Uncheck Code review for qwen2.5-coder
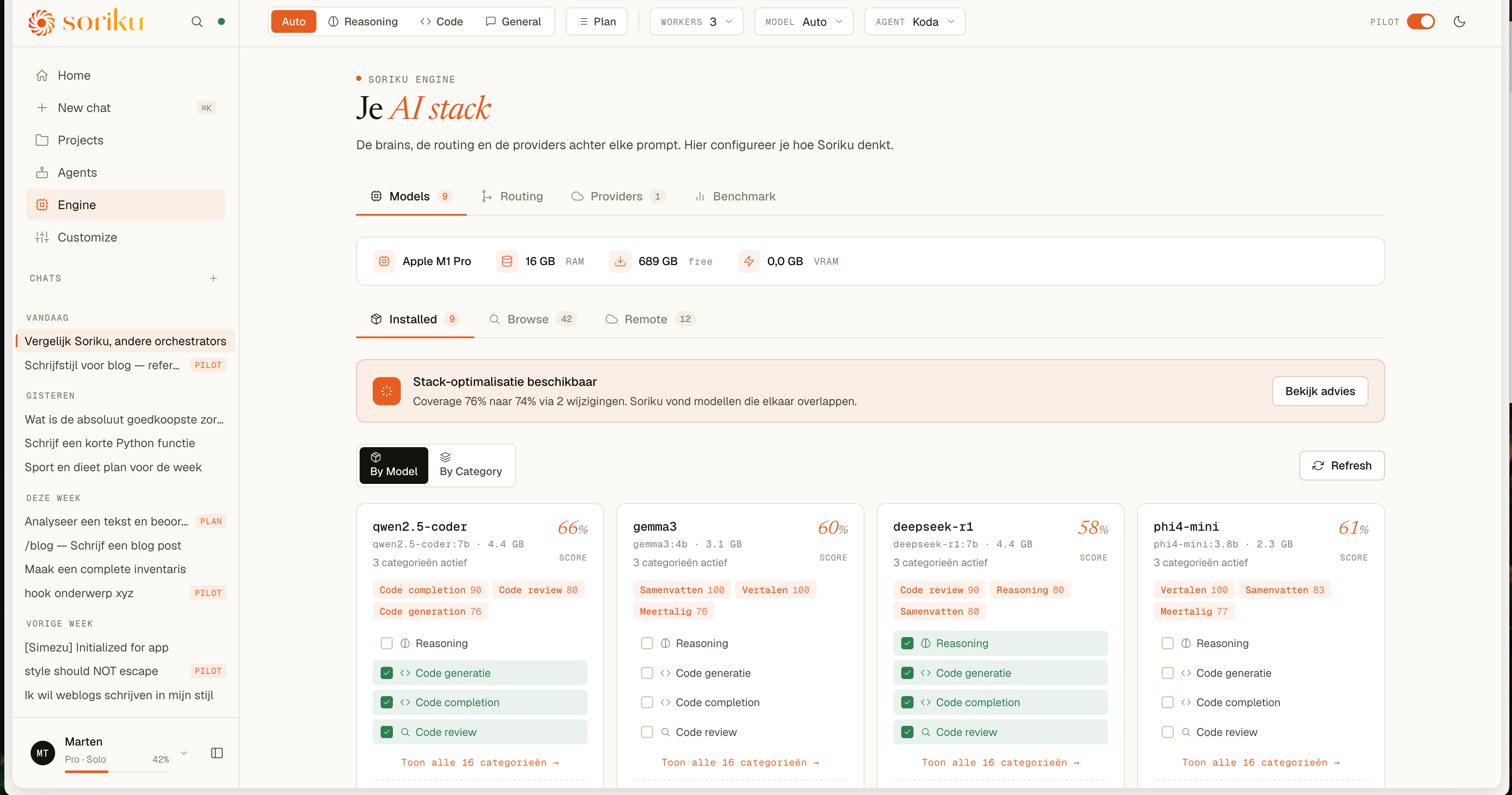Screen dimensions: 1512x795 (386, 732)
